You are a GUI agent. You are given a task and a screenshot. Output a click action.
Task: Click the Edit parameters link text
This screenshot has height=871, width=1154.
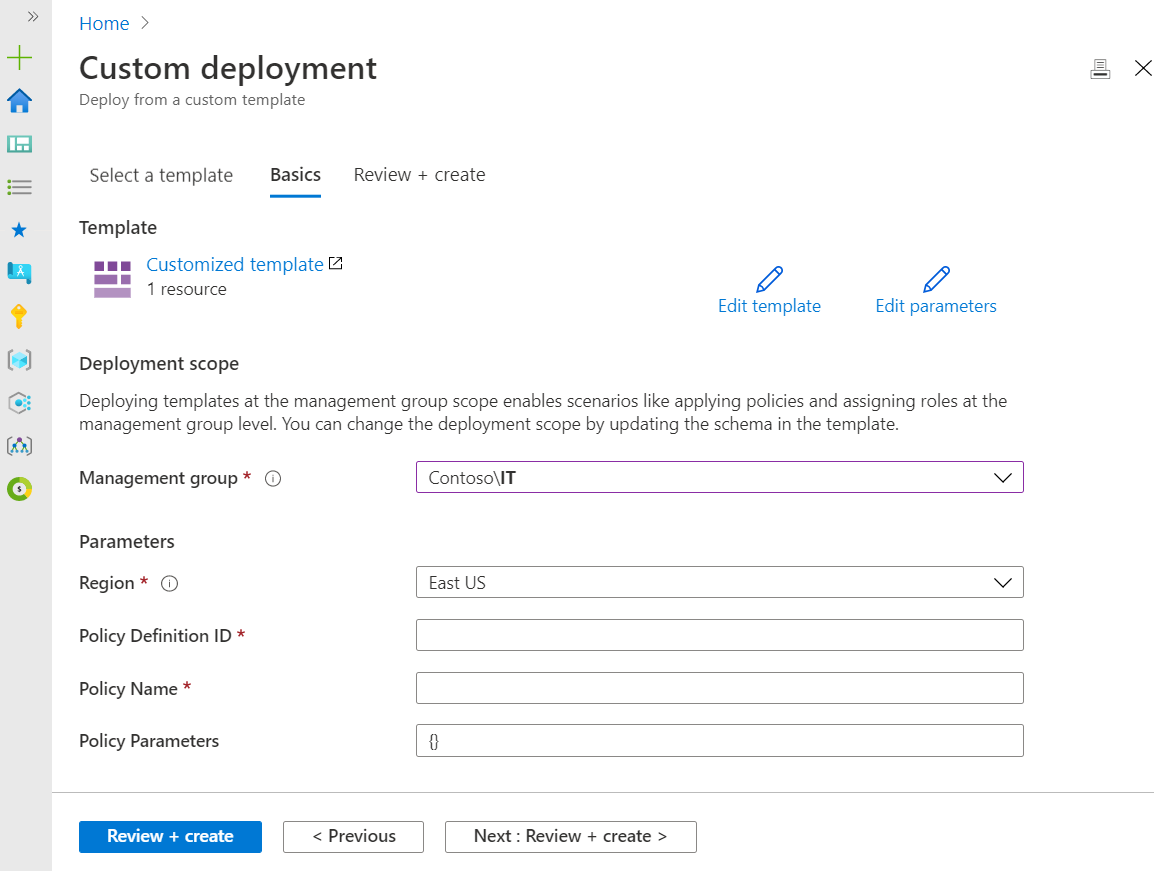coord(935,306)
